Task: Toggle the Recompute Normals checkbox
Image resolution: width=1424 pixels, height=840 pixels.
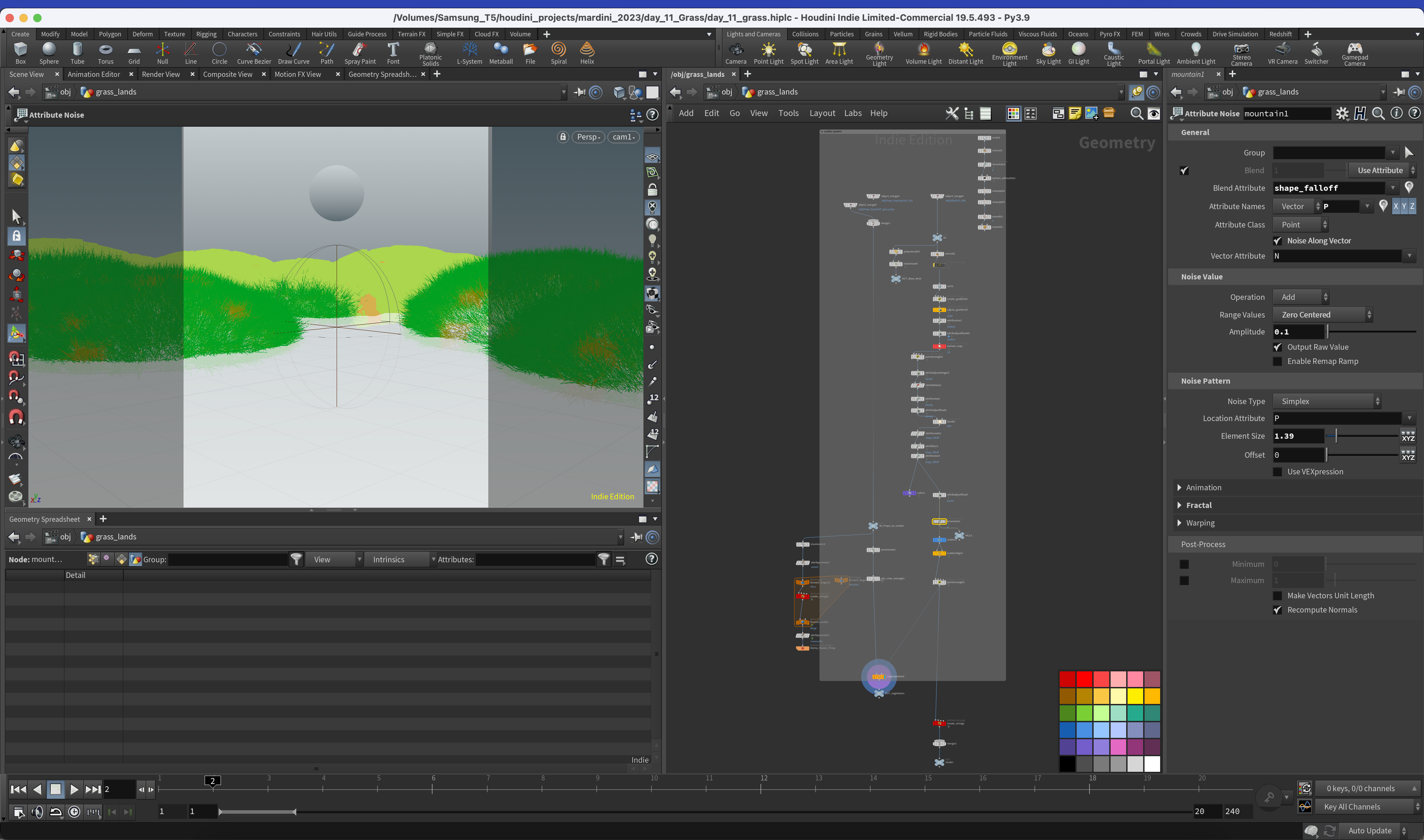Action: click(1278, 610)
